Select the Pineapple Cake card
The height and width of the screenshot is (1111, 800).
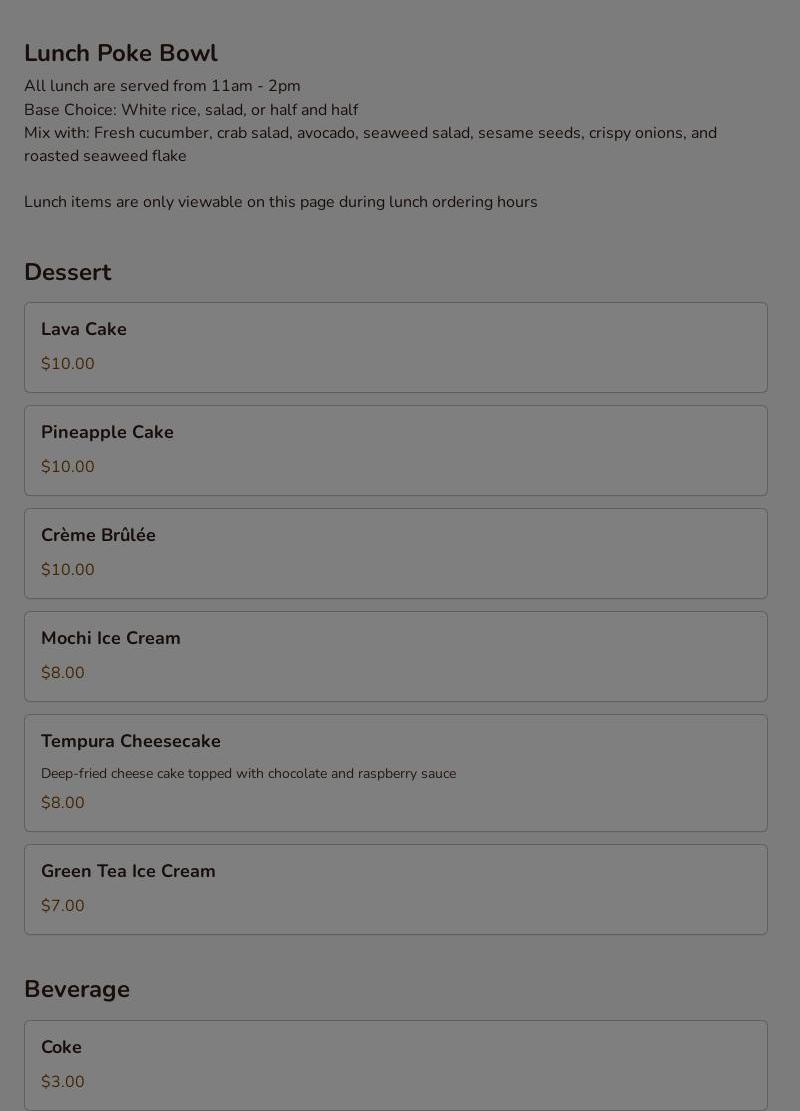click(x=395, y=451)
